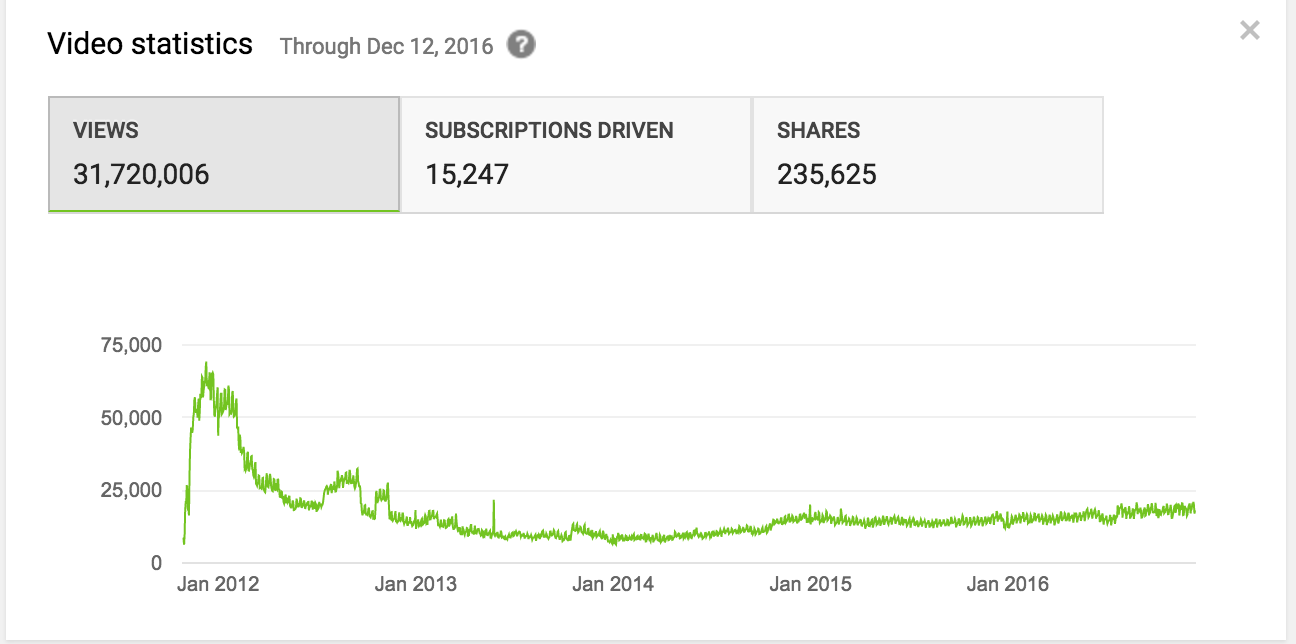Click the Jan 2013 x-axis label

(x=415, y=584)
